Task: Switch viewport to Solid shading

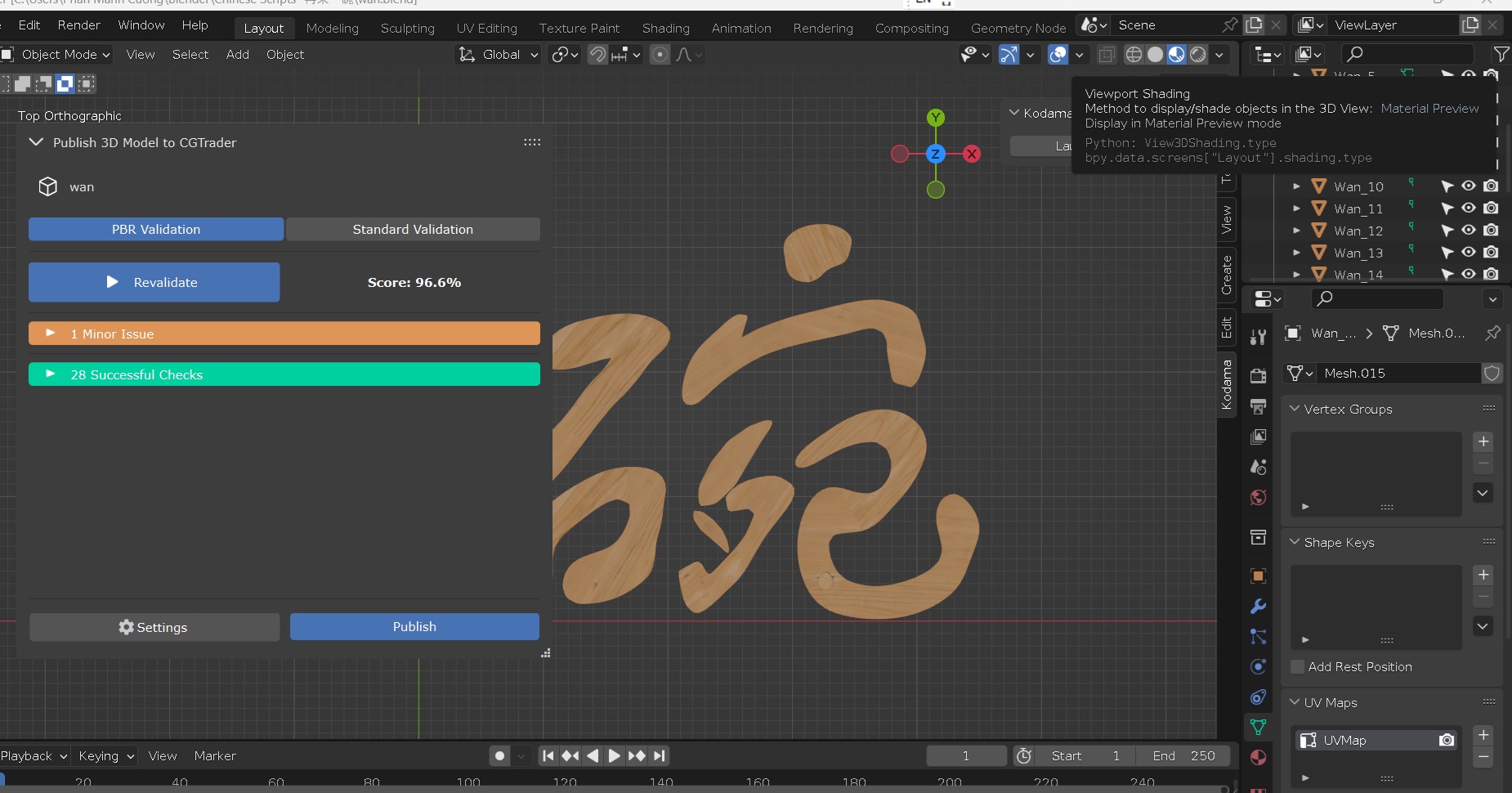Action: pos(1155,55)
